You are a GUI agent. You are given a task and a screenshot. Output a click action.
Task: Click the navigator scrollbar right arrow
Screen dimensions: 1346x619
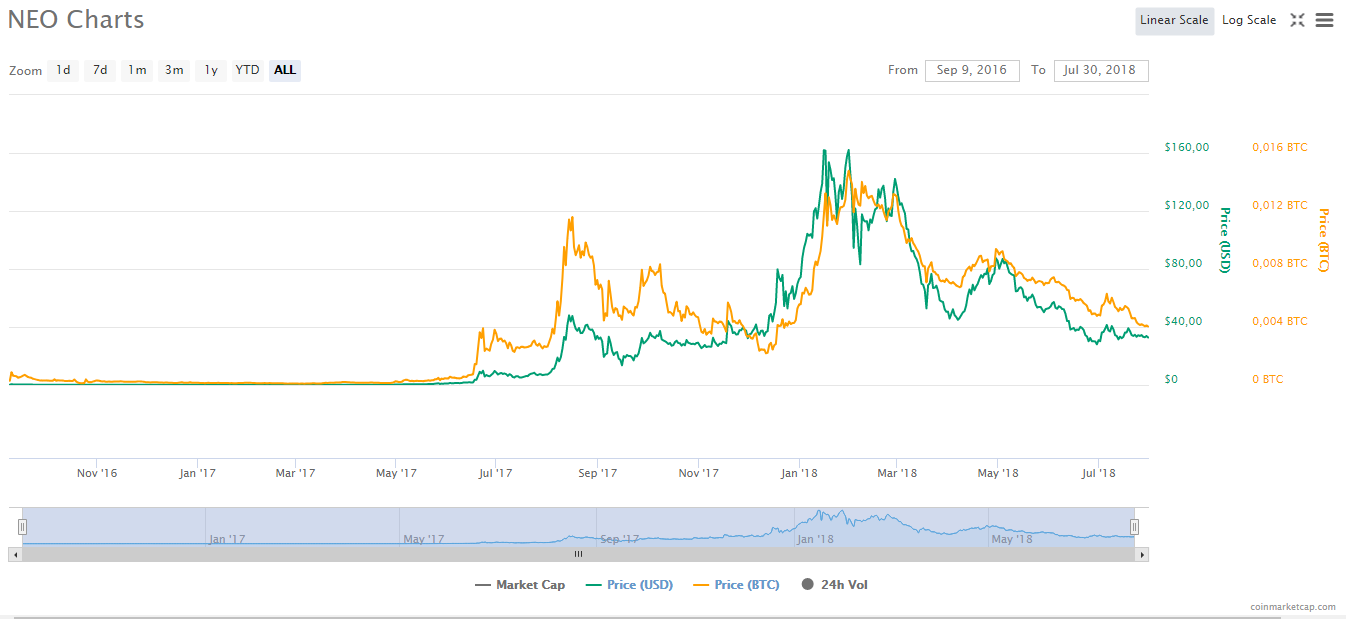1142,554
